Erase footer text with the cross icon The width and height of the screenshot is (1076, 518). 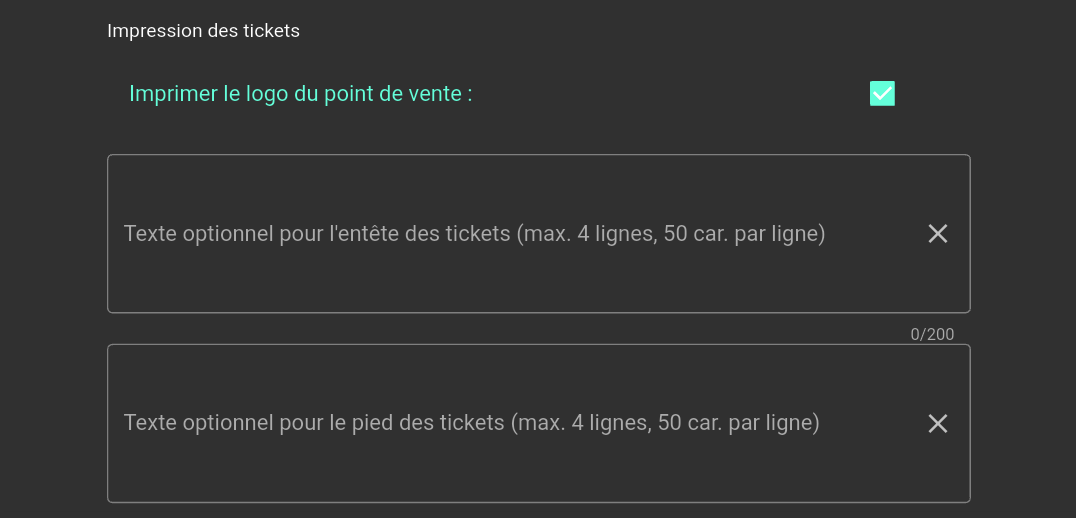point(937,424)
